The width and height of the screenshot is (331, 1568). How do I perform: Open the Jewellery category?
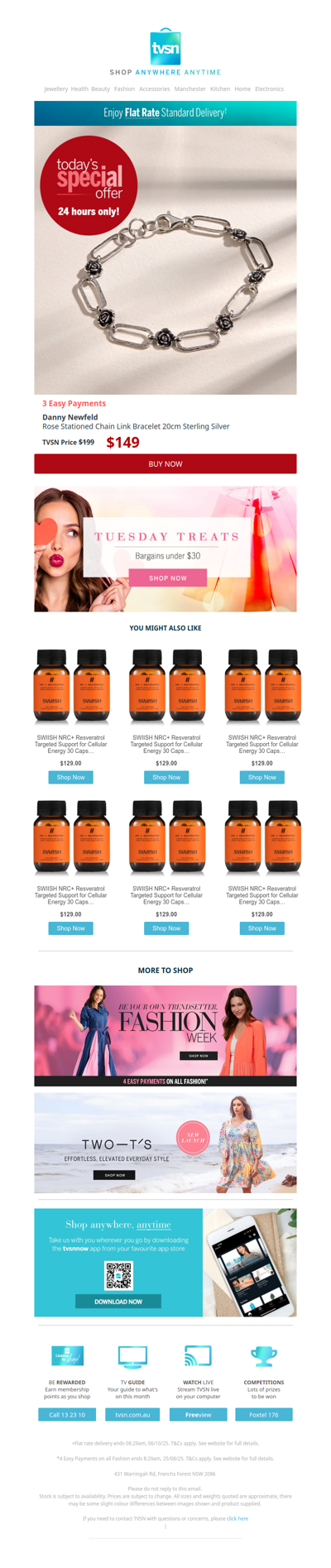click(x=55, y=89)
